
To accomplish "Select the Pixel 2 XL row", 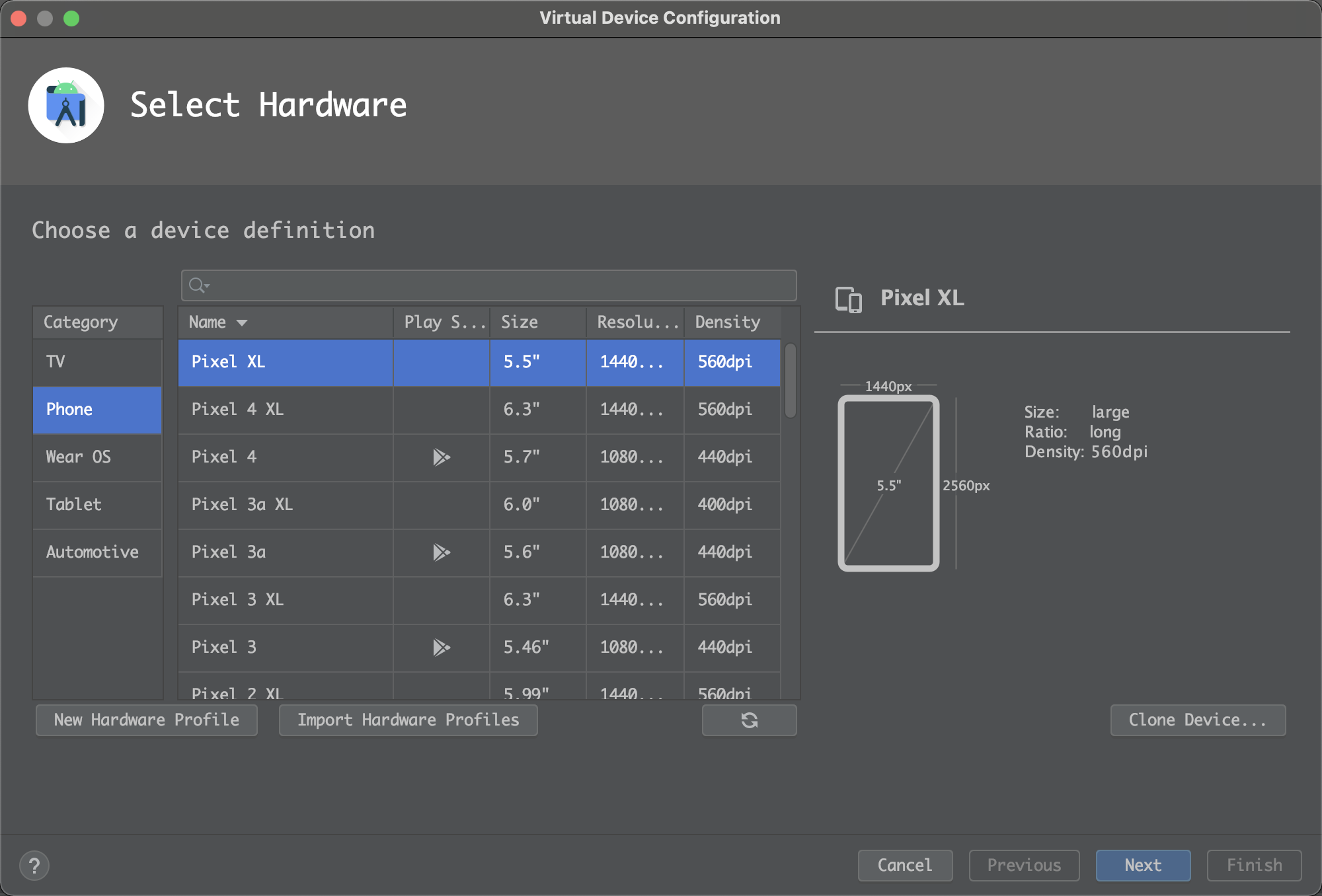I will coord(479,687).
